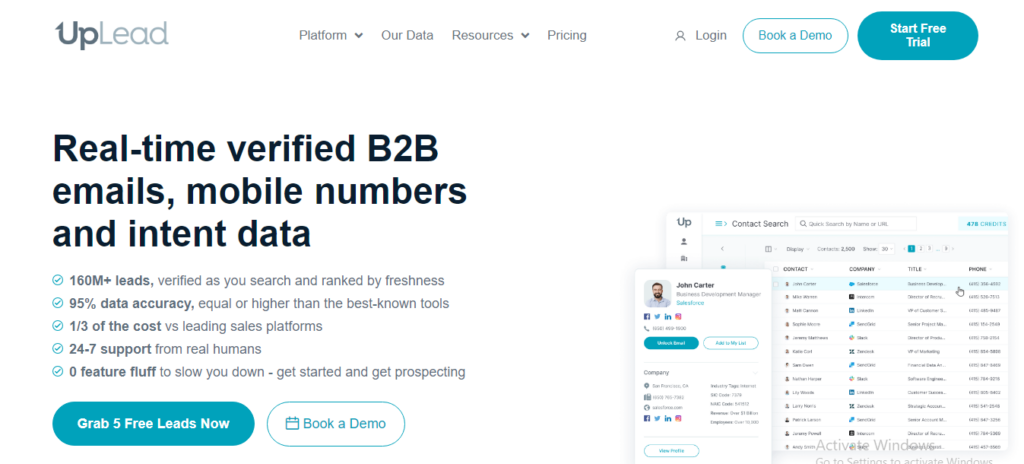
Task: Click the Start Free Trial button
Action: tap(917, 36)
